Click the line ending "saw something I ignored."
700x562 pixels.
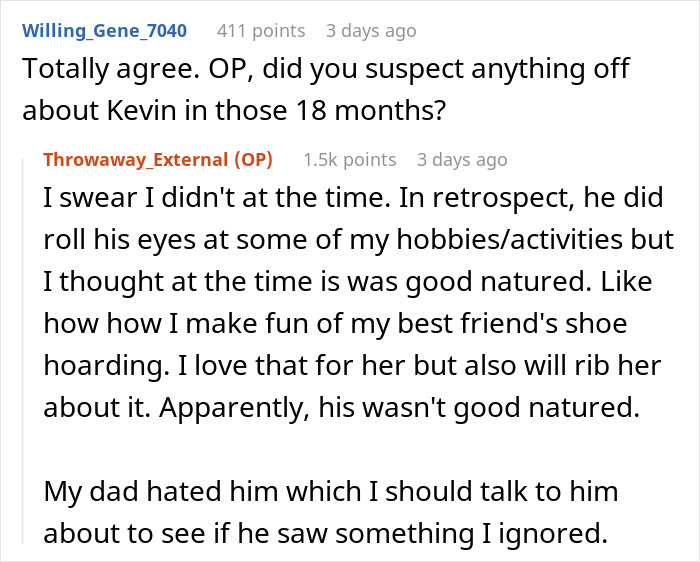pyautogui.click(x=325, y=535)
